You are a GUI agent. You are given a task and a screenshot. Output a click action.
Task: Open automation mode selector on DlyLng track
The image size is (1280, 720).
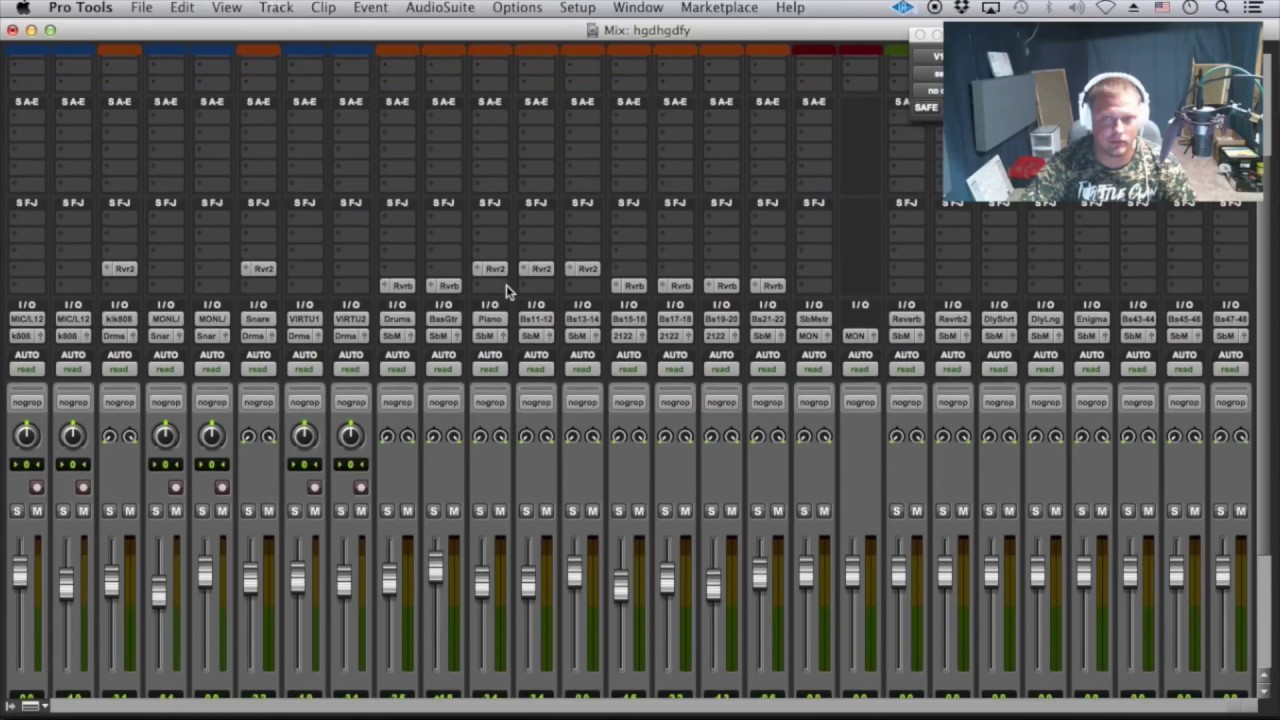(1045, 369)
